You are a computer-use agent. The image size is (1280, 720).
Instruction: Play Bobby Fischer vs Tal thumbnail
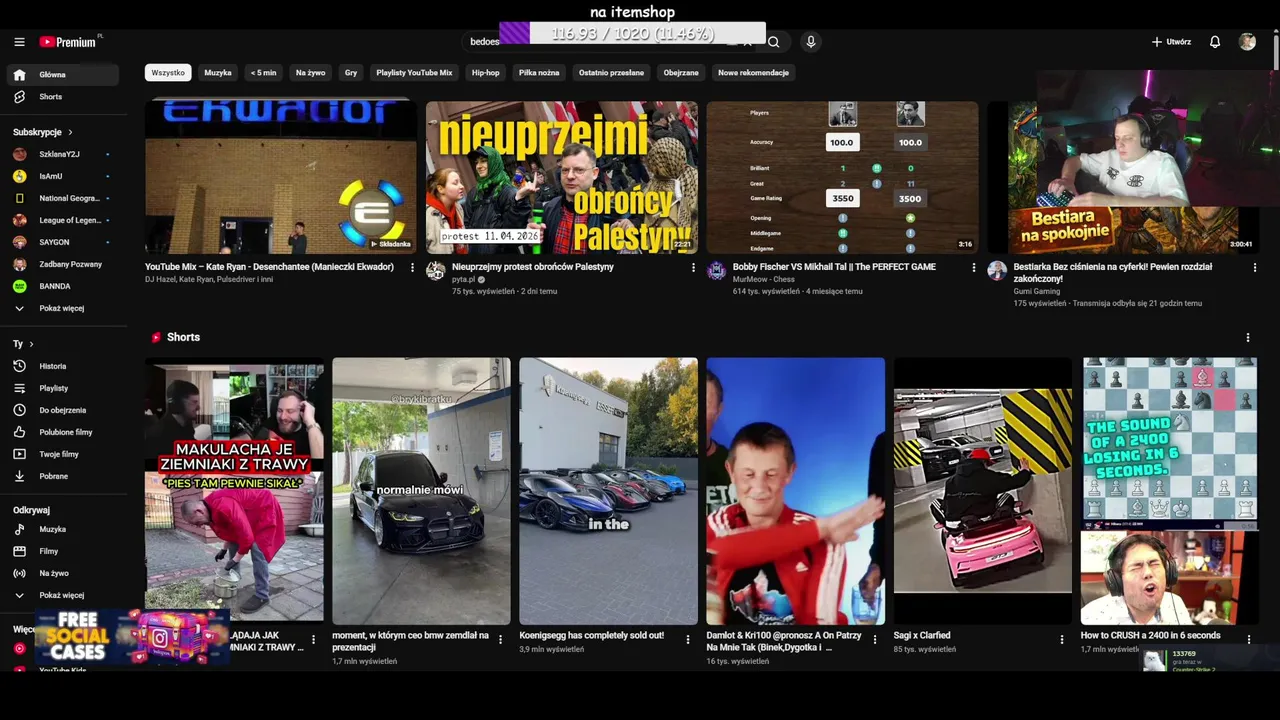pos(843,177)
